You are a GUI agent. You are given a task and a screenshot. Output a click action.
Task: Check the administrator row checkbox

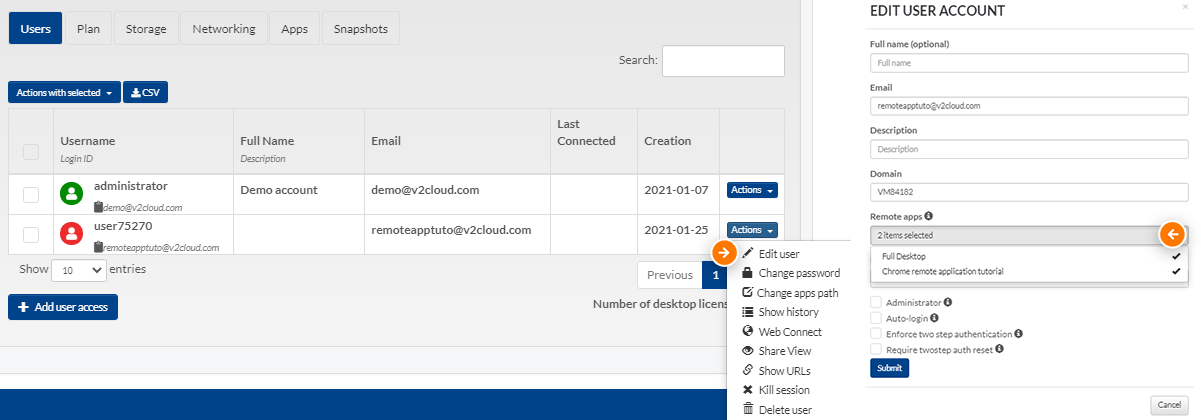pyautogui.click(x=31, y=194)
